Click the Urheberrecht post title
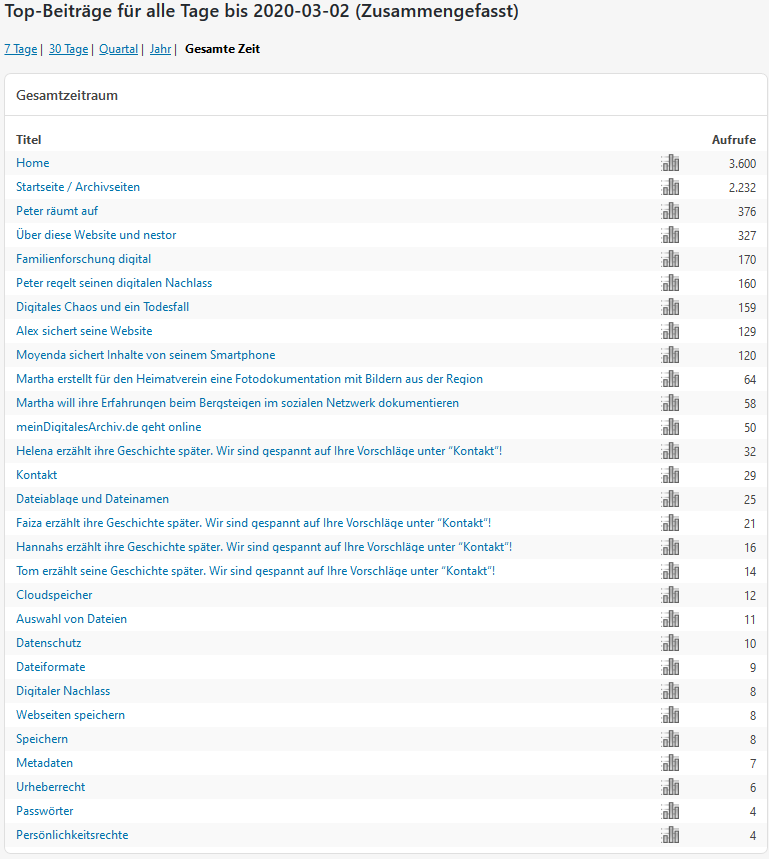This screenshot has height=859, width=769. [49, 787]
